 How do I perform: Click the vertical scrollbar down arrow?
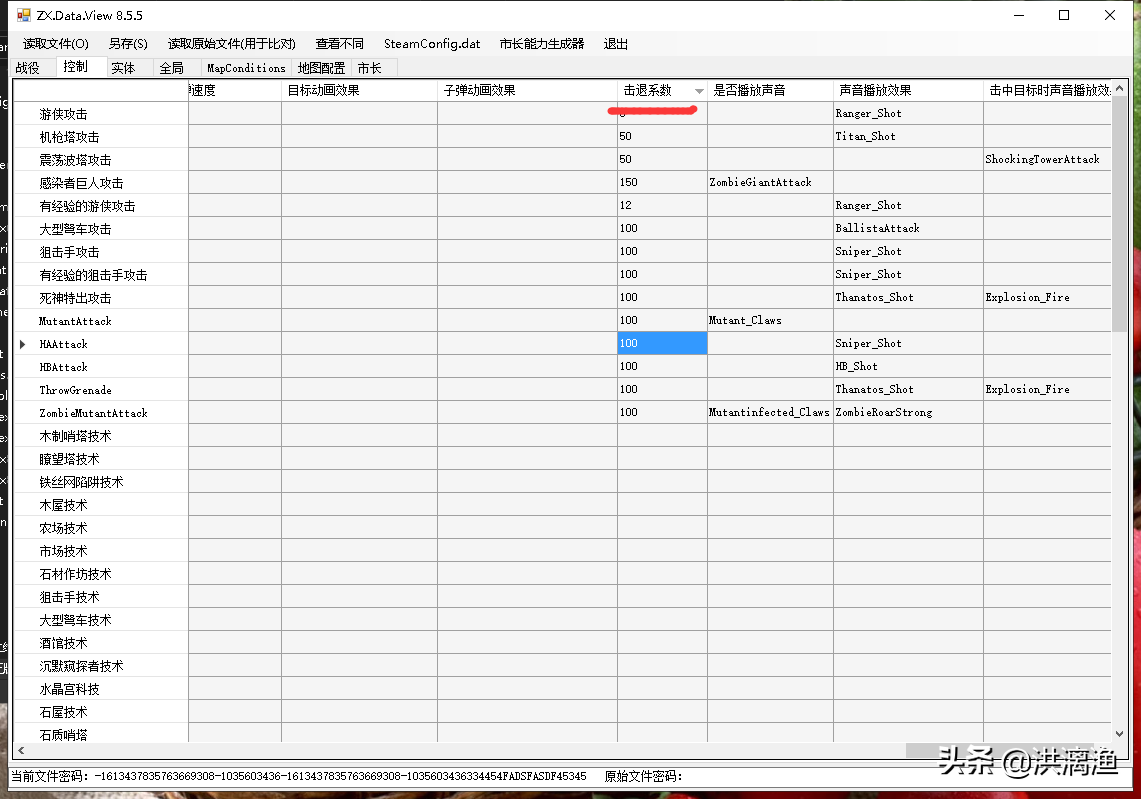tap(1120, 734)
